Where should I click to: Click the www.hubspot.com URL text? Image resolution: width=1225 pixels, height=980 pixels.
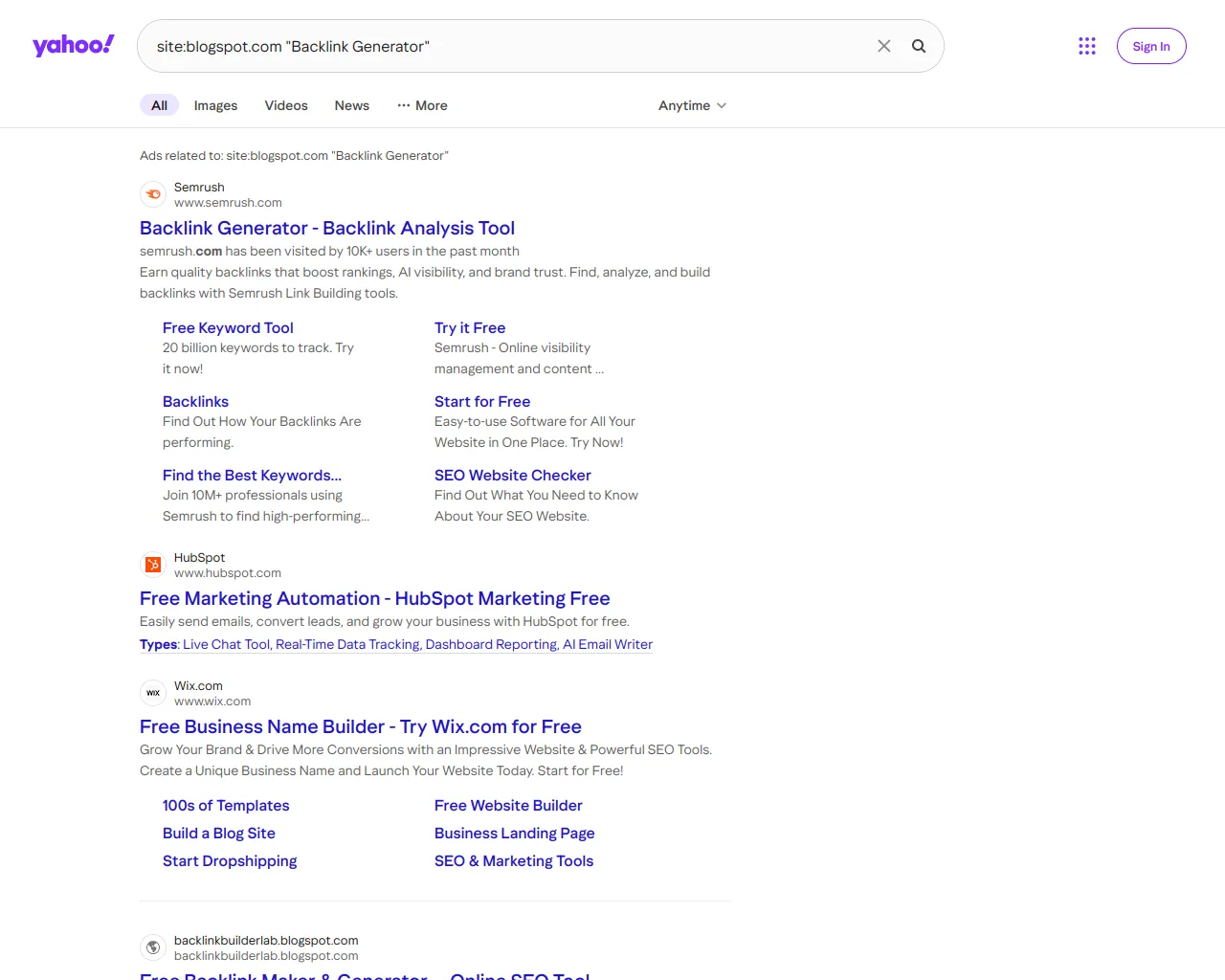(x=228, y=573)
